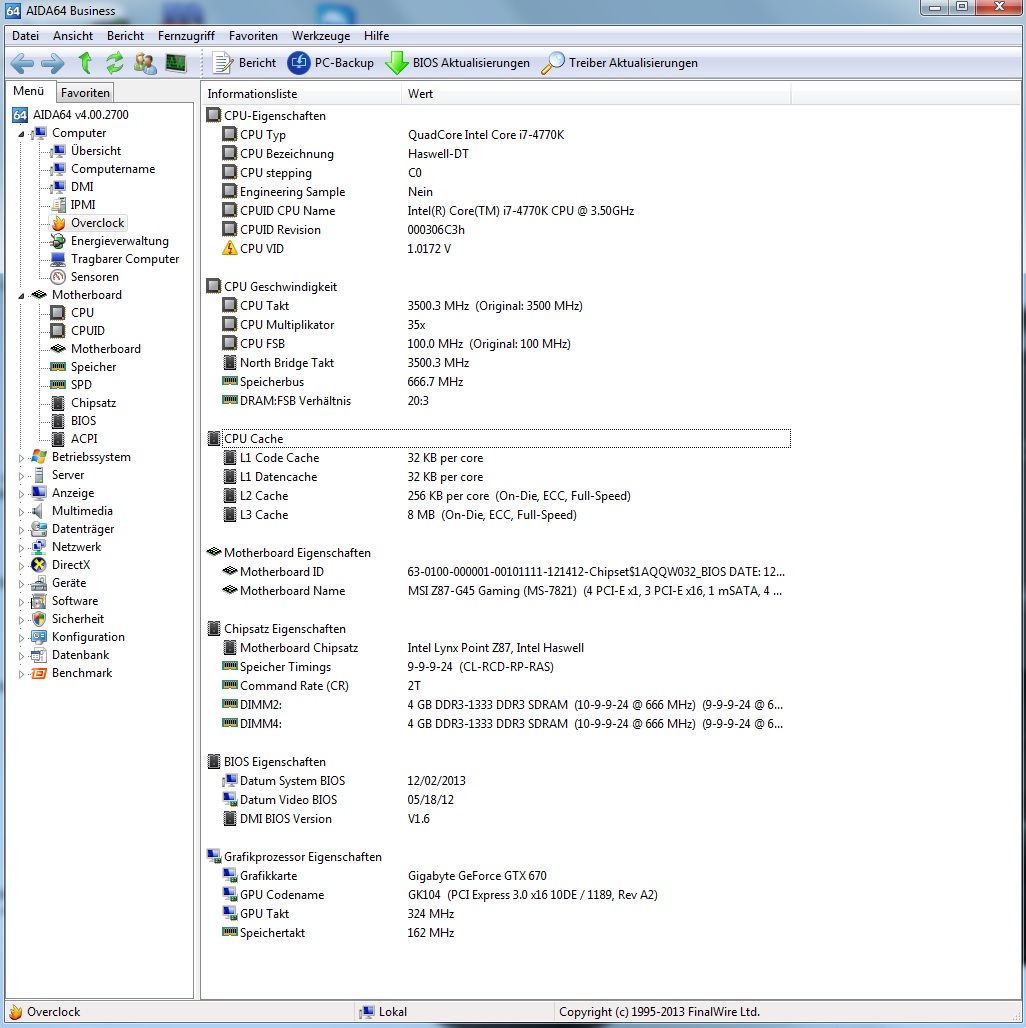Open Treiber Aktualisierungen
This screenshot has height=1028, width=1026.
tap(620, 63)
